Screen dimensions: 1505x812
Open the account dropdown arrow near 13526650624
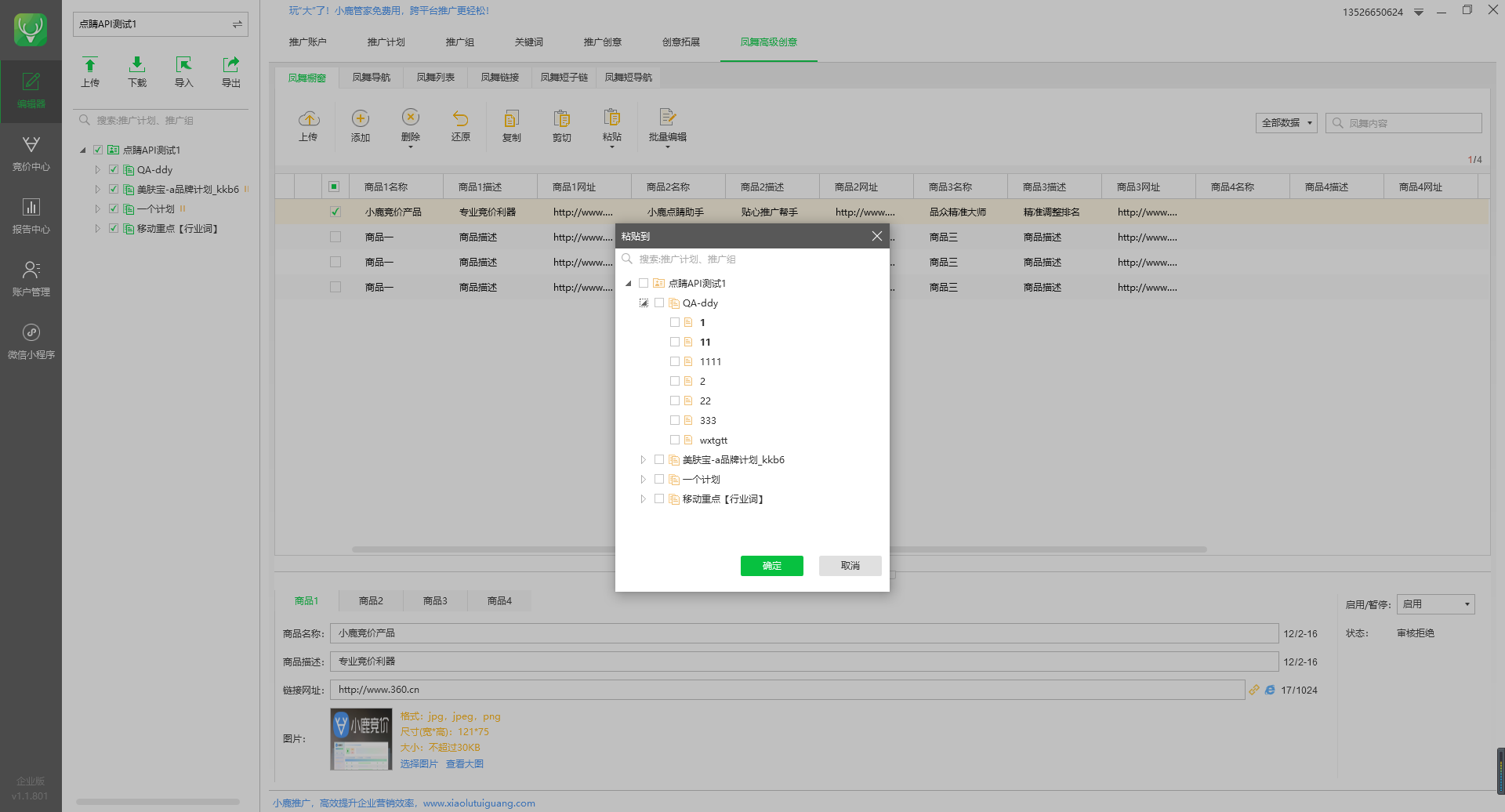click(1419, 12)
